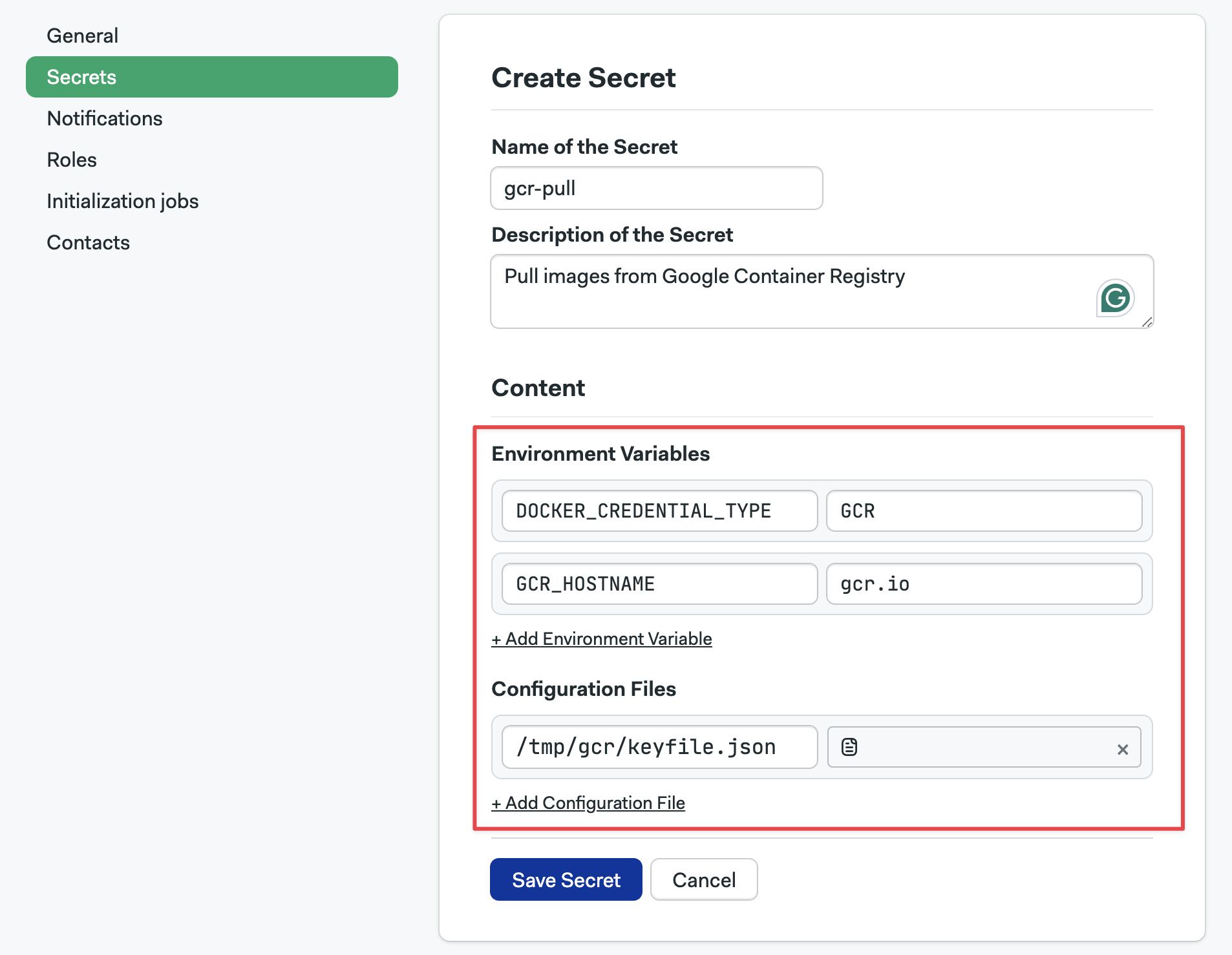Click the 'Environment Variables' label
This screenshot has width=1232, height=955.
click(600, 454)
